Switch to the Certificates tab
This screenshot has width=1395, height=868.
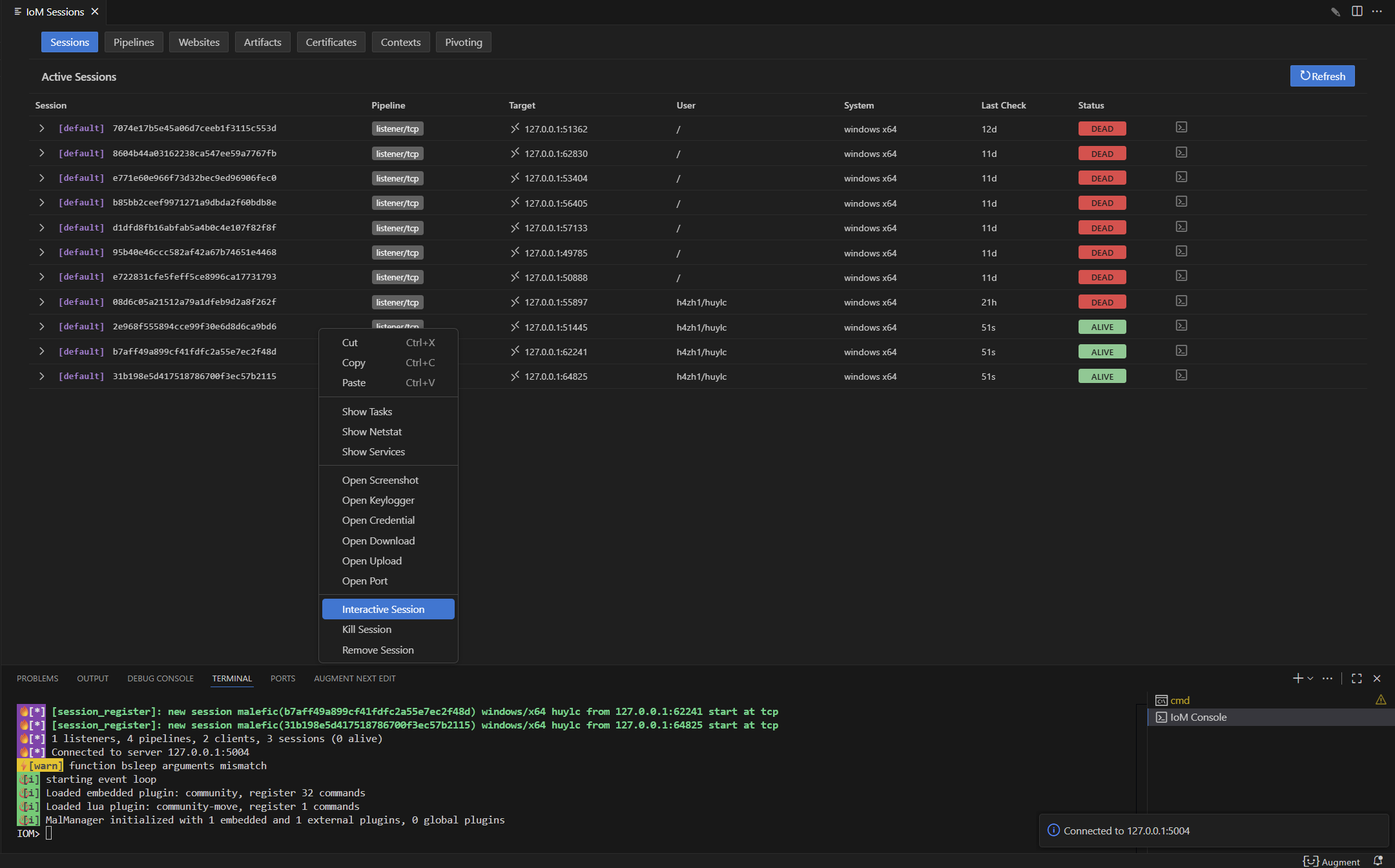coord(331,42)
